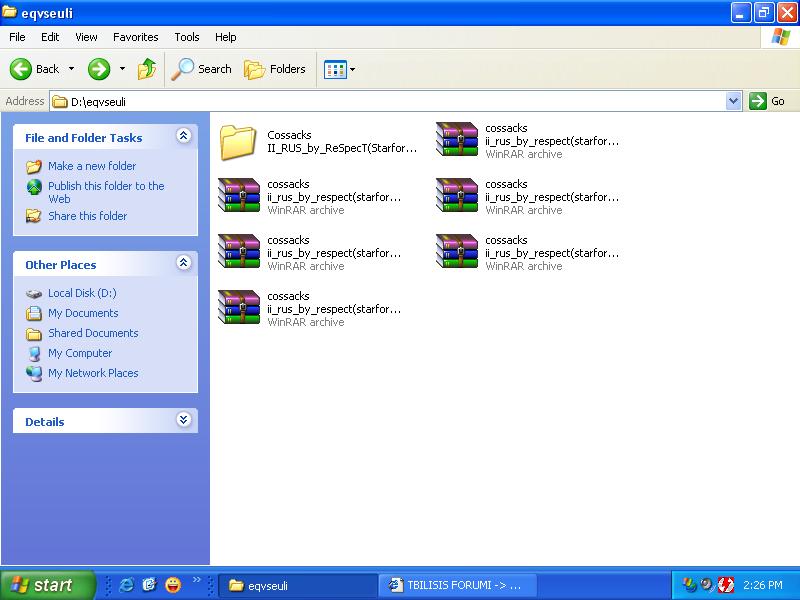
Task: Open the Forward history dropdown arrow
Action: 122,69
